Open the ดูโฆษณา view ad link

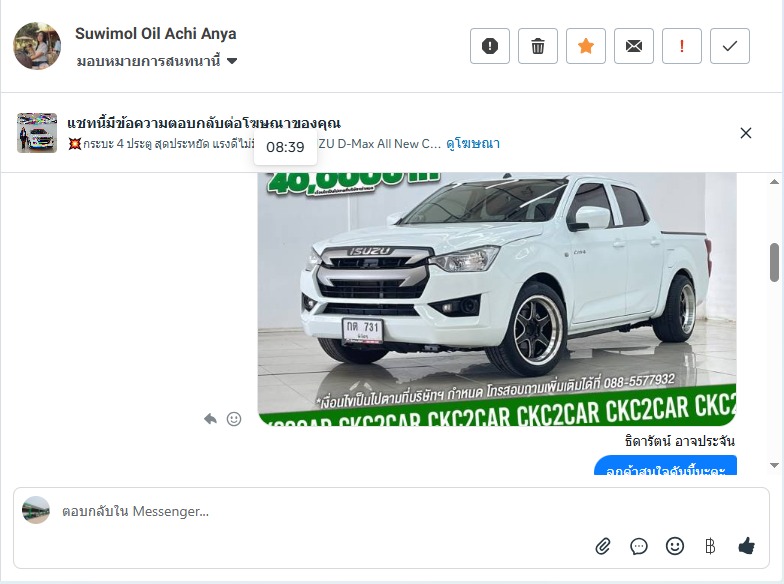473,144
